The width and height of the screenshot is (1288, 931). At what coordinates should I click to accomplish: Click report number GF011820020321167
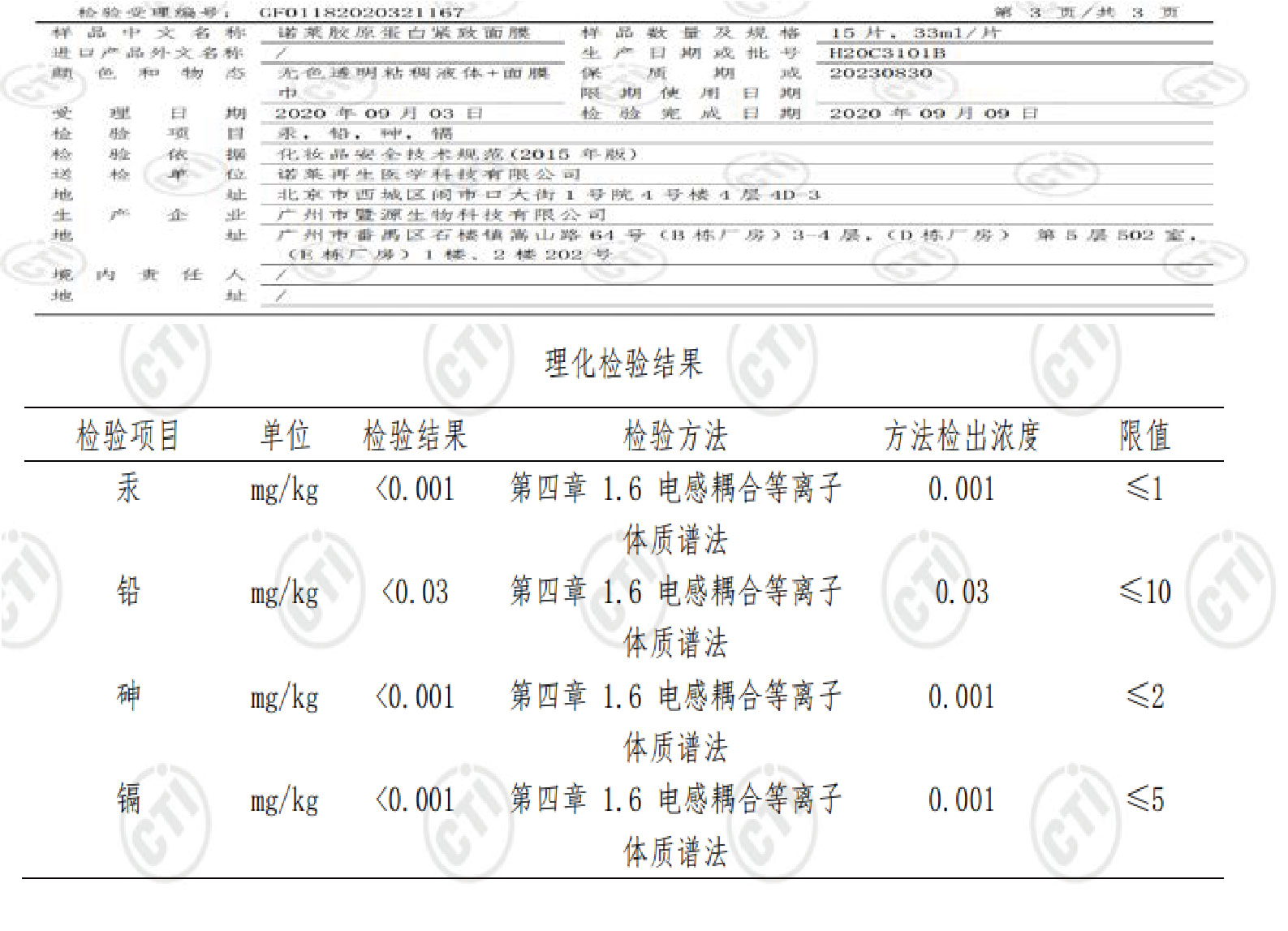(x=361, y=12)
